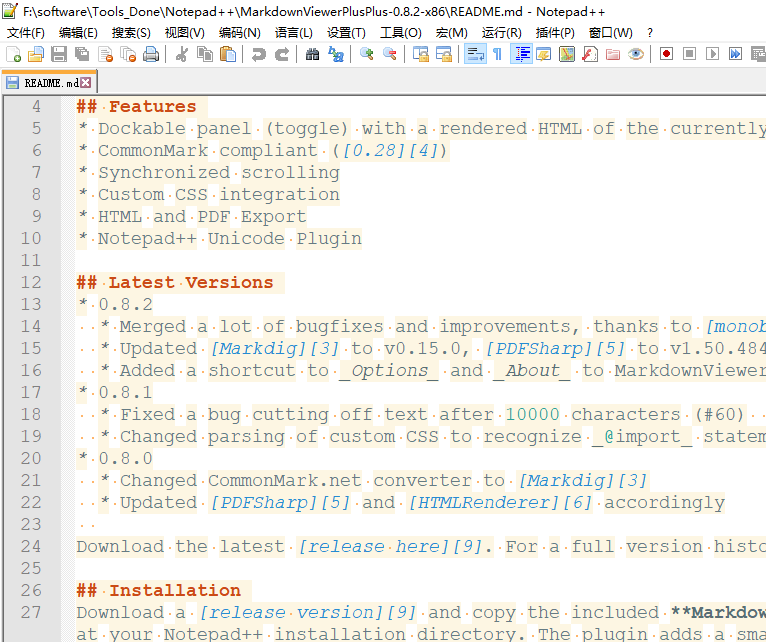766x642 pixels.
Task: Paste from clipboard using the toolbar icon
Action: tap(228, 54)
